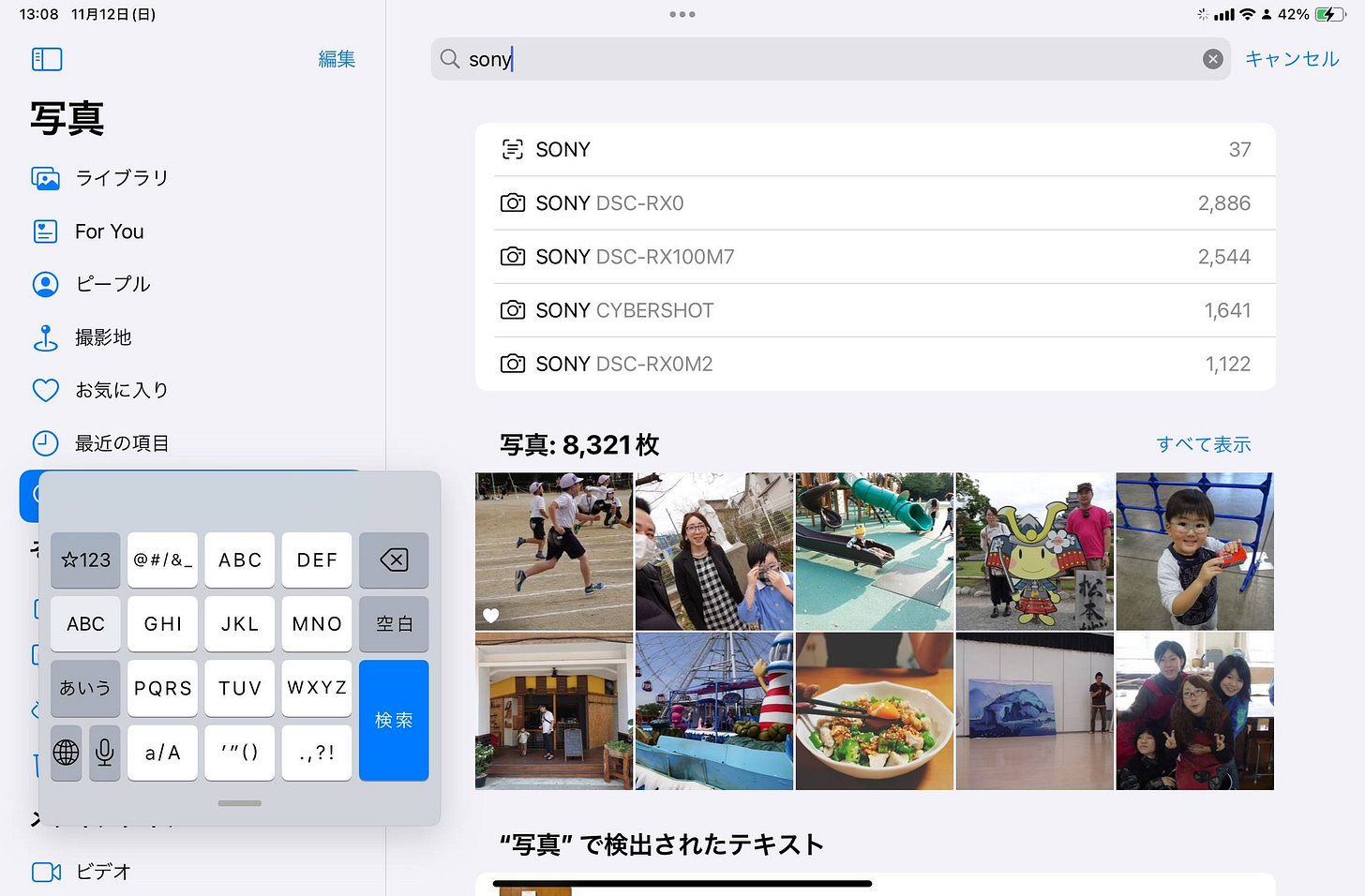The image size is (1365, 896).
Task: Click the ピープル person circle icon
Action: coord(46,284)
